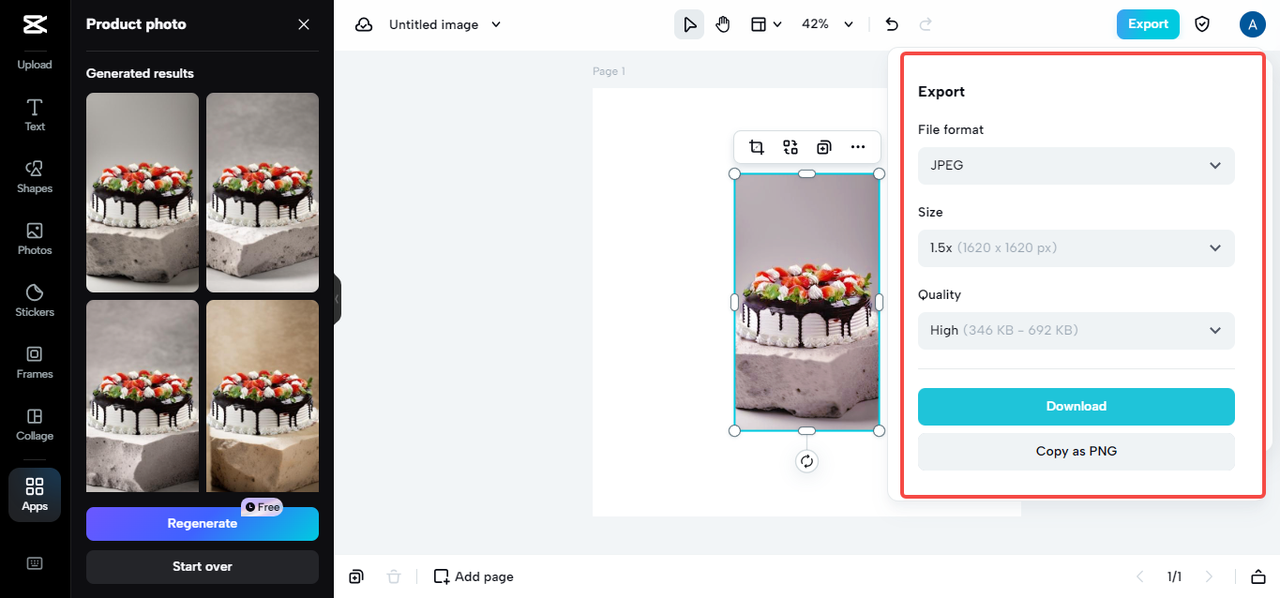Open the Upload panel
The width and height of the screenshot is (1280, 598).
[x=34, y=64]
